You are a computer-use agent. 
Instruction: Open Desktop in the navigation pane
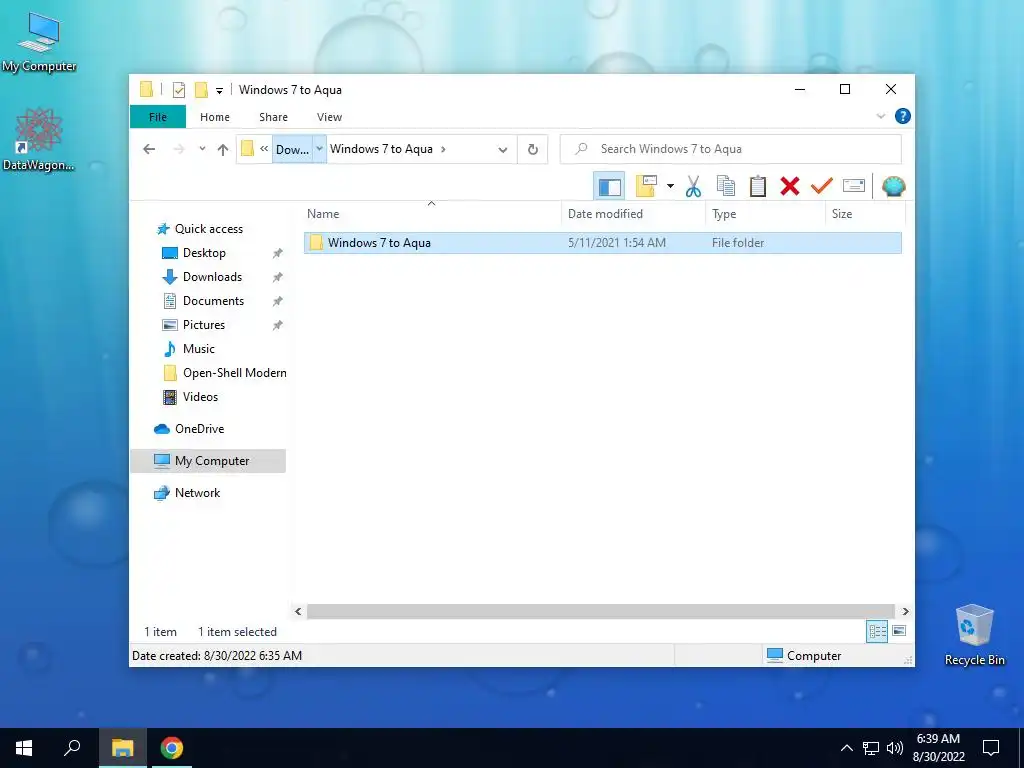click(204, 253)
